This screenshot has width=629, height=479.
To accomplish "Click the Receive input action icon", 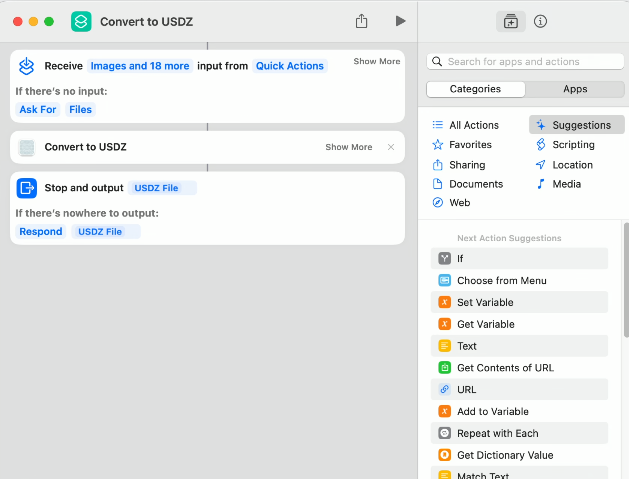I will [x=26, y=66].
